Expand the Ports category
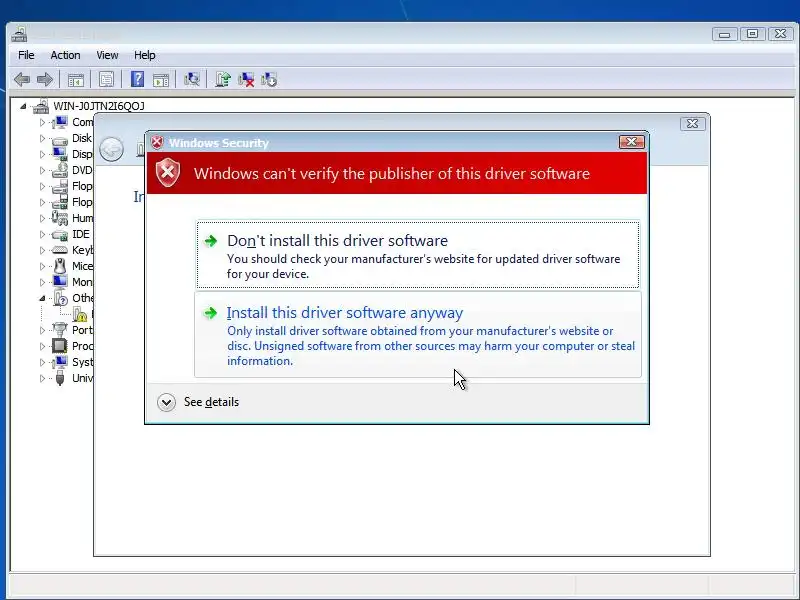 [42, 330]
